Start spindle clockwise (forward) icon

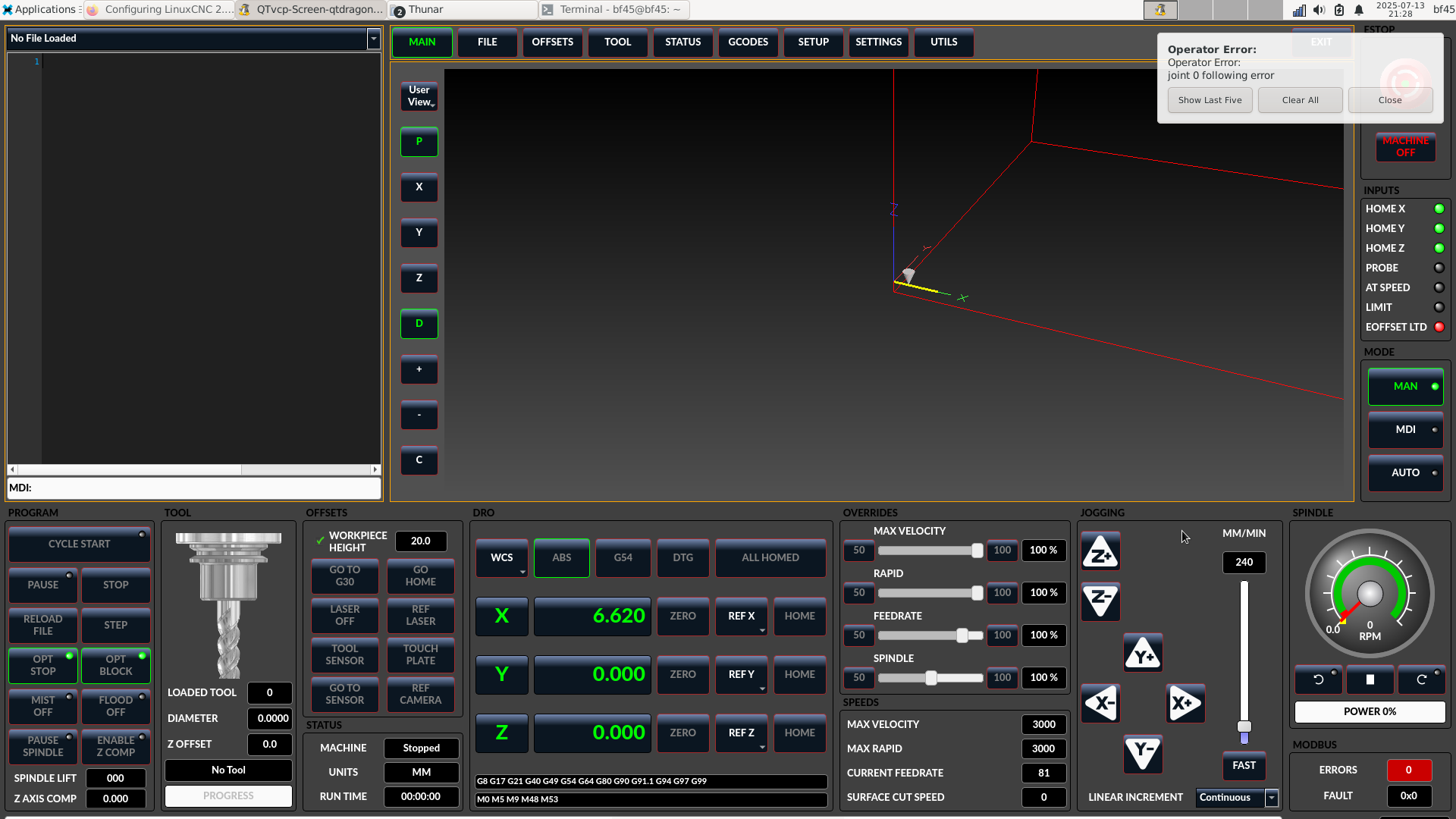click(1421, 679)
